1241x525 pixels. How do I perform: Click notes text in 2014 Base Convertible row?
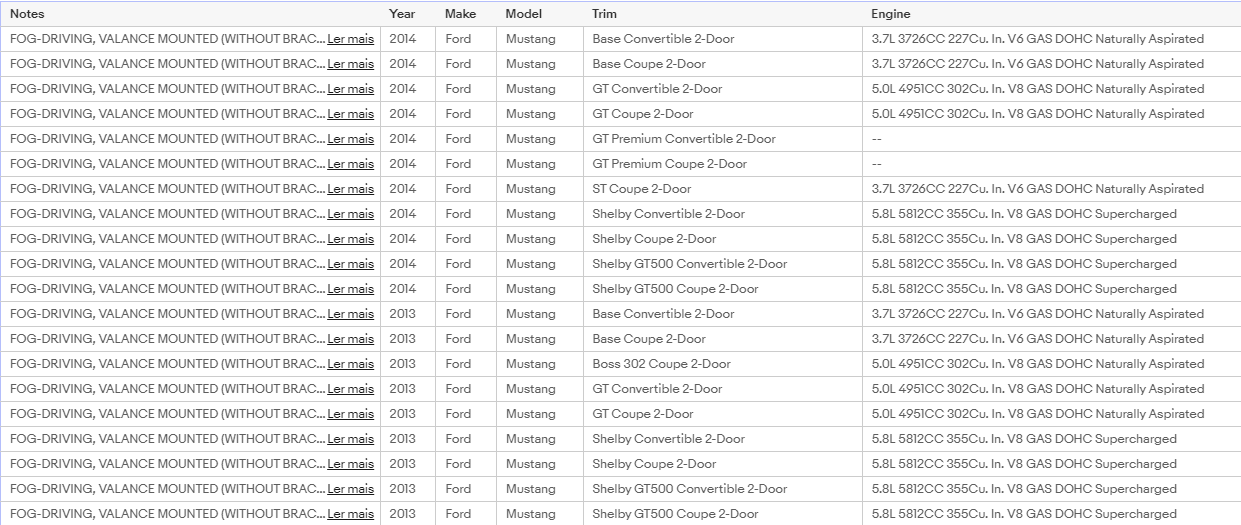point(168,39)
